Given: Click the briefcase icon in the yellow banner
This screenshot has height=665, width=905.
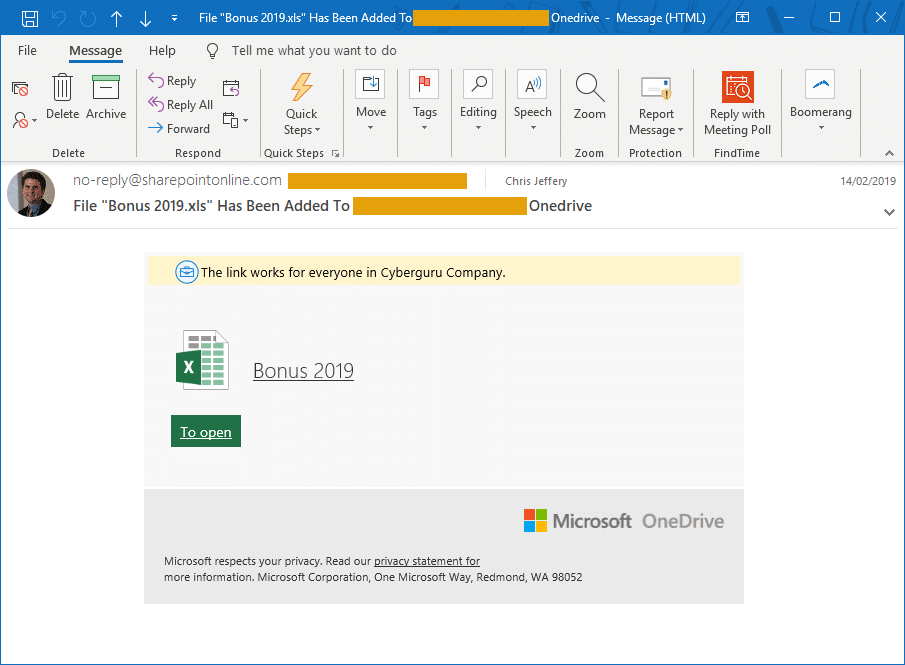Looking at the screenshot, I should 186,272.
